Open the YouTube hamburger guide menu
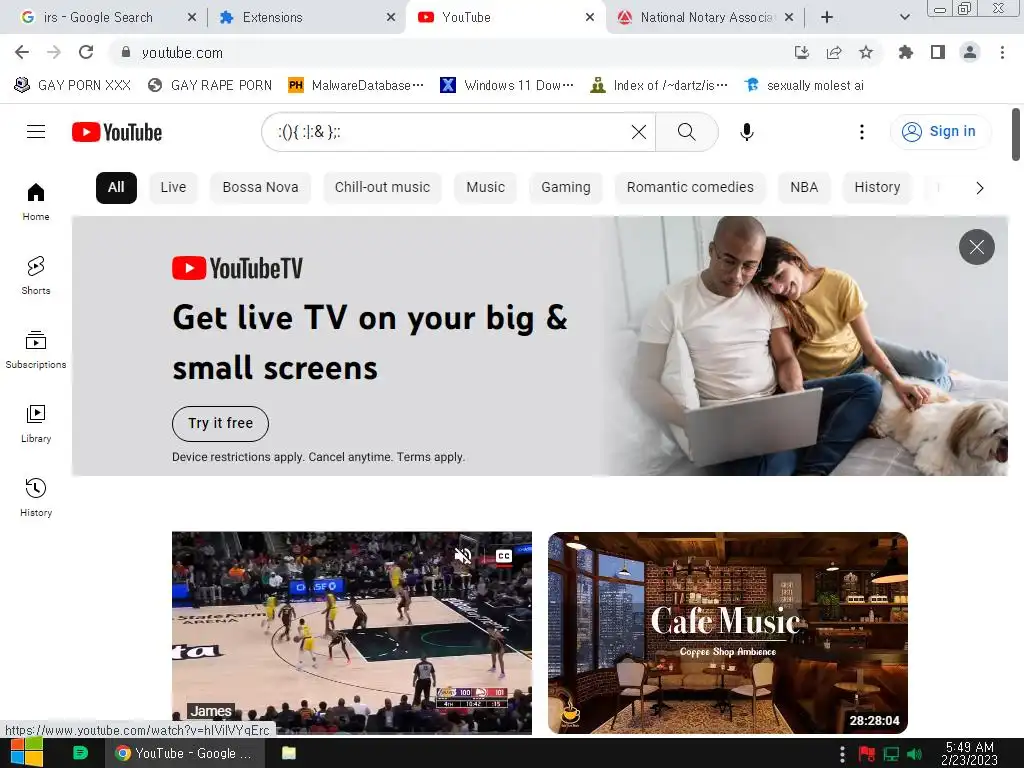The width and height of the screenshot is (1024, 768). pos(36,132)
